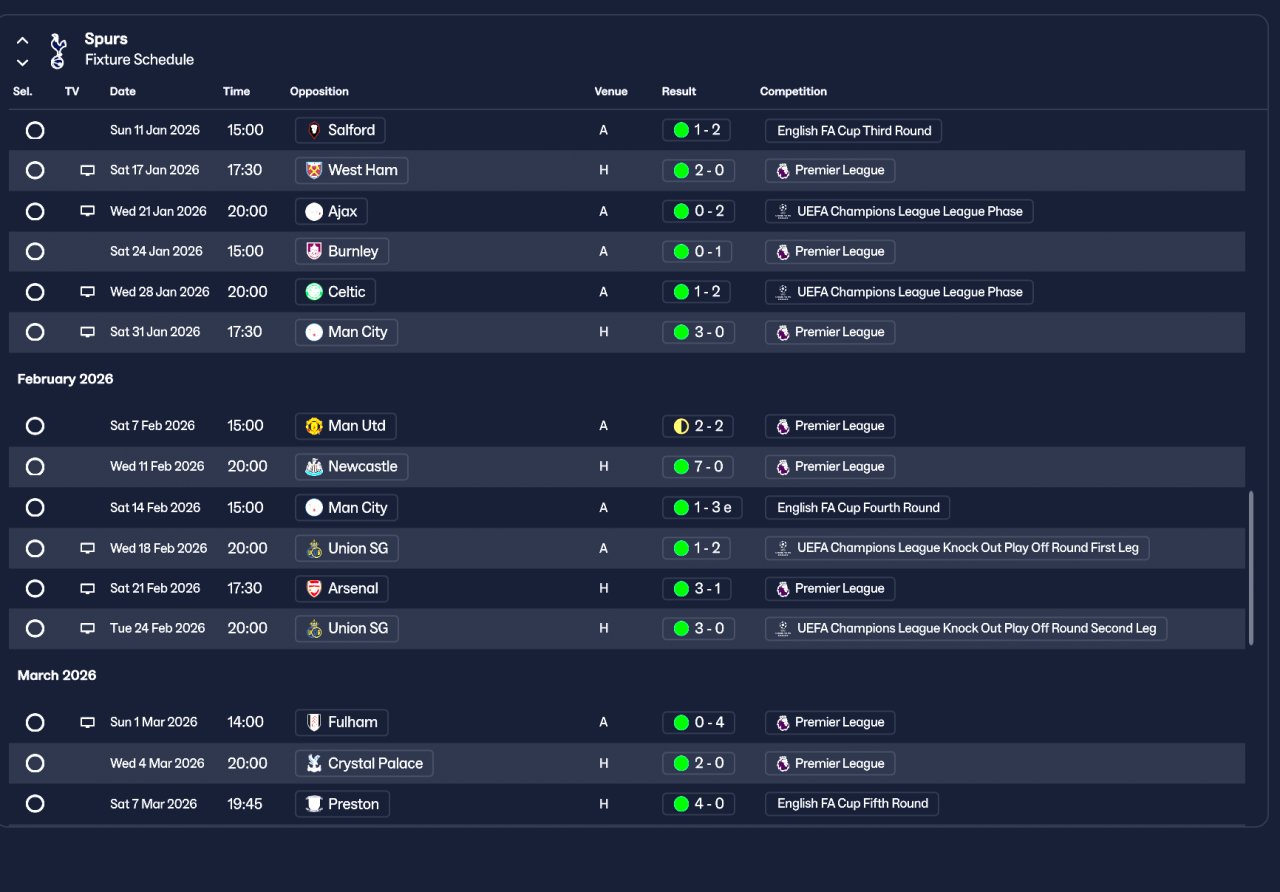Select the Preston club badge
Screen dimensions: 1280x892
pos(314,804)
